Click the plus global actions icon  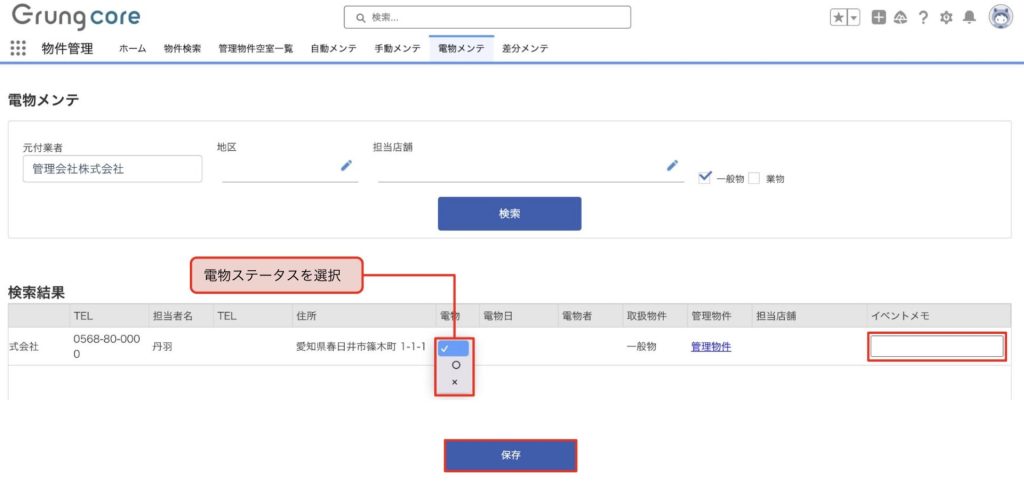tap(878, 17)
